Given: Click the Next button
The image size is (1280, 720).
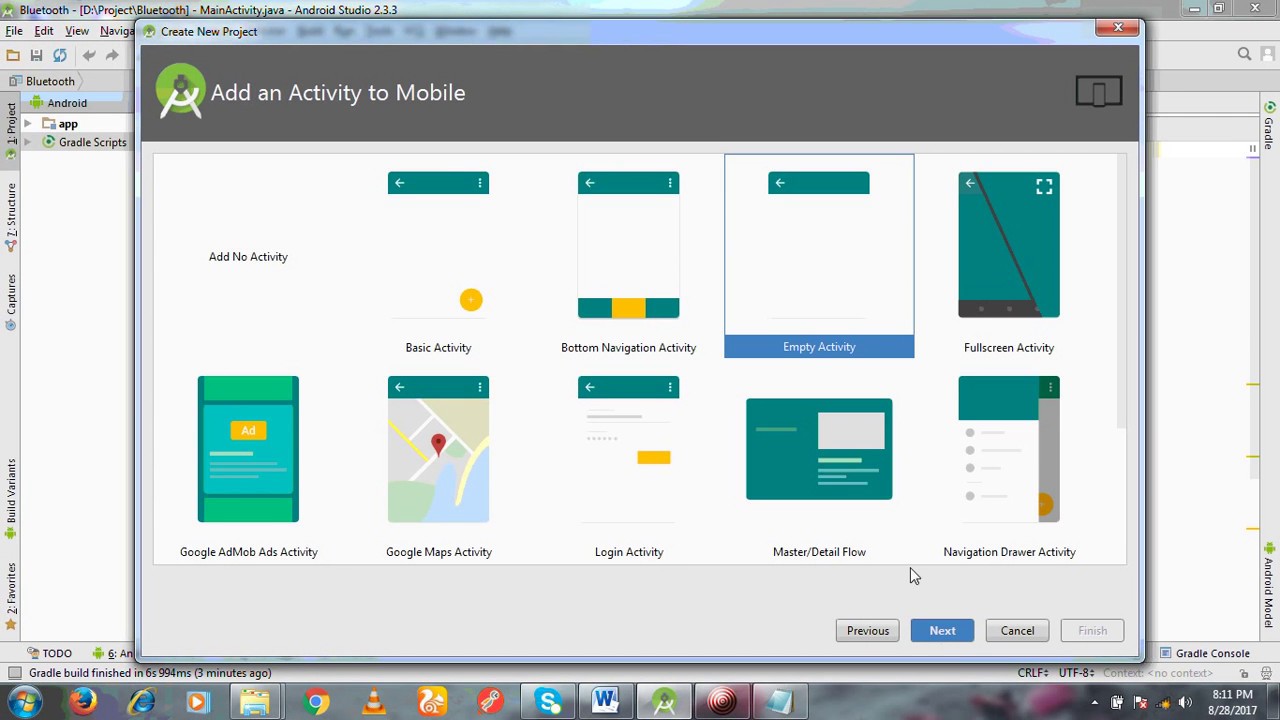Looking at the screenshot, I should click(942, 631).
